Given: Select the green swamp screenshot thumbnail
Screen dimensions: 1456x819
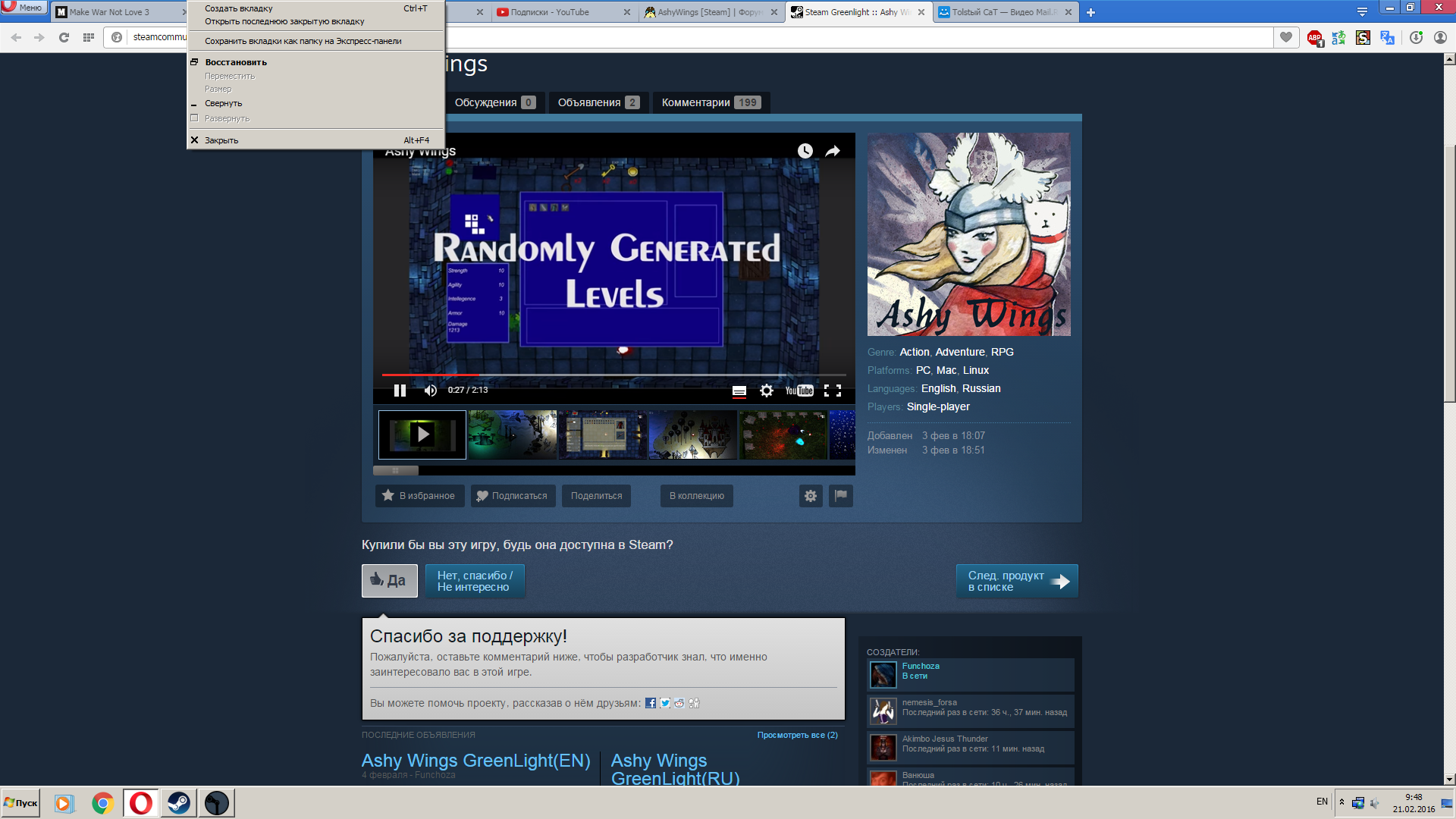Looking at the screenshot, I should pyautogui.click(x=513, y=435).
